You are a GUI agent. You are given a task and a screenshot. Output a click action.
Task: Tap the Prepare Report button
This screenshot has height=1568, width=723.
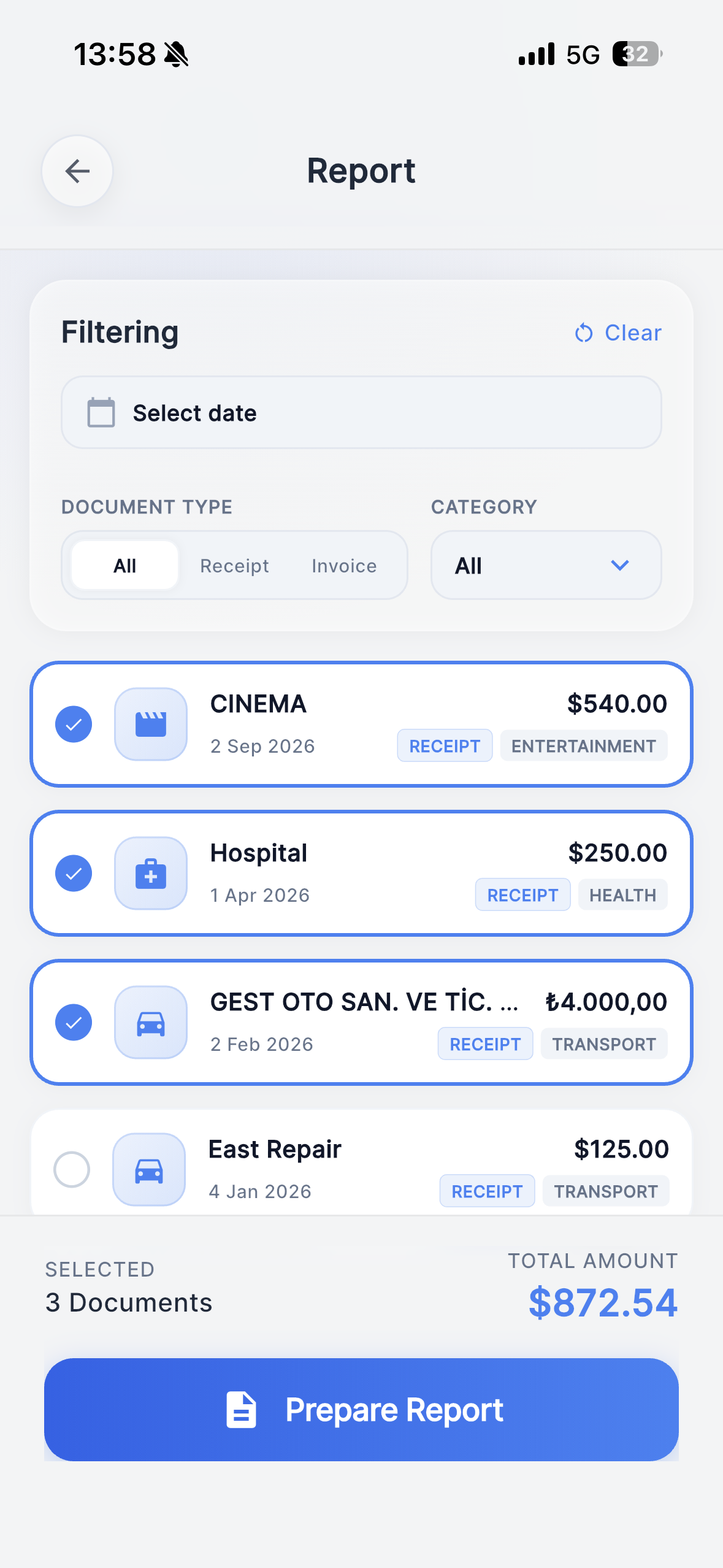pos(361,1409)
